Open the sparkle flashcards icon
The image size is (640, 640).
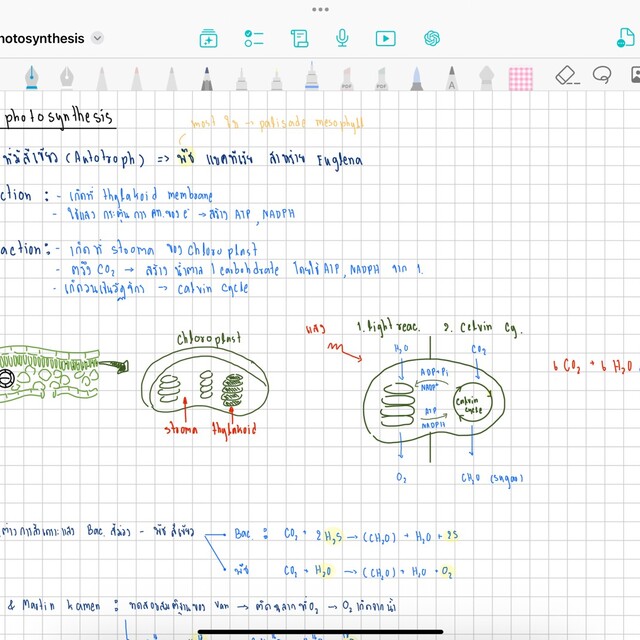(x=208, y=38)
